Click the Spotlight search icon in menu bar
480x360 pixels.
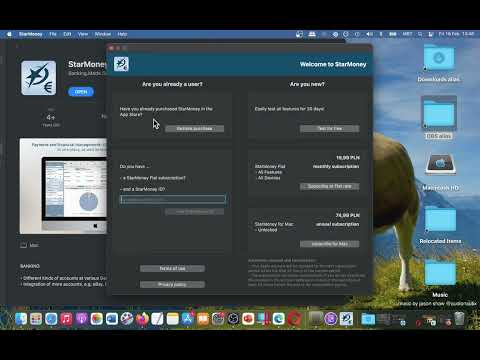[x=420, y=34]
